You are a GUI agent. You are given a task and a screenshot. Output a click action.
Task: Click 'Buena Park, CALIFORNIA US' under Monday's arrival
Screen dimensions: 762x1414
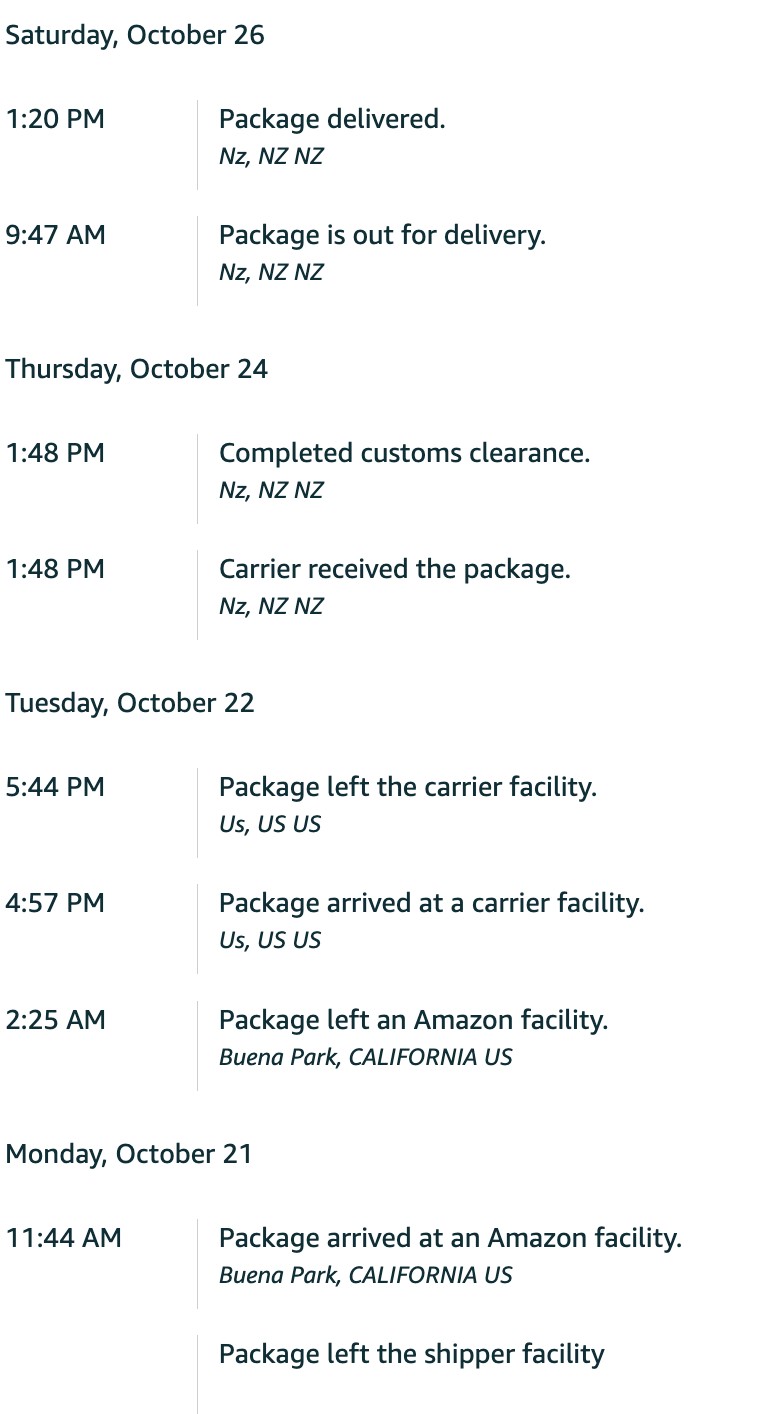[x=365, y=1275]
